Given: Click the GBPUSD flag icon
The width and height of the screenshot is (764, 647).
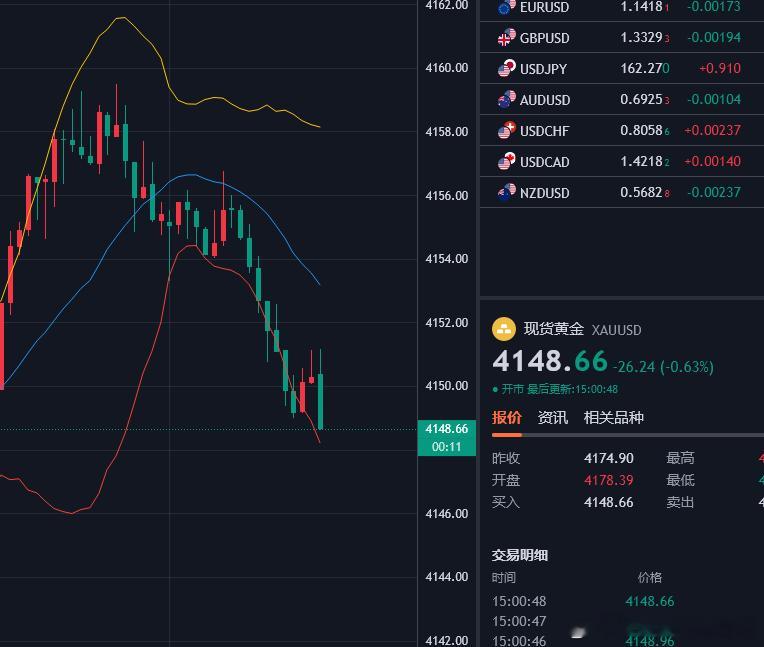Looking at the screenshot, I should 507,38.
